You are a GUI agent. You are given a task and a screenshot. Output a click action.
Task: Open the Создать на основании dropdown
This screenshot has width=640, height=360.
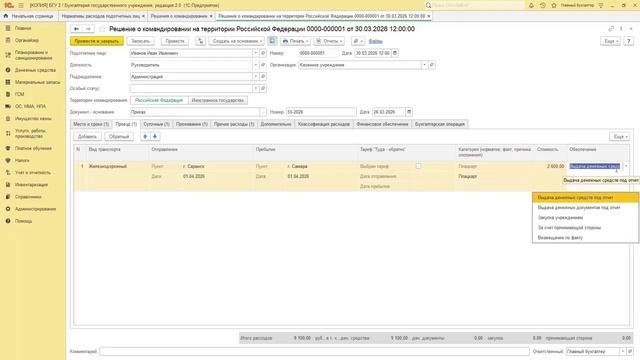(237, 41)
